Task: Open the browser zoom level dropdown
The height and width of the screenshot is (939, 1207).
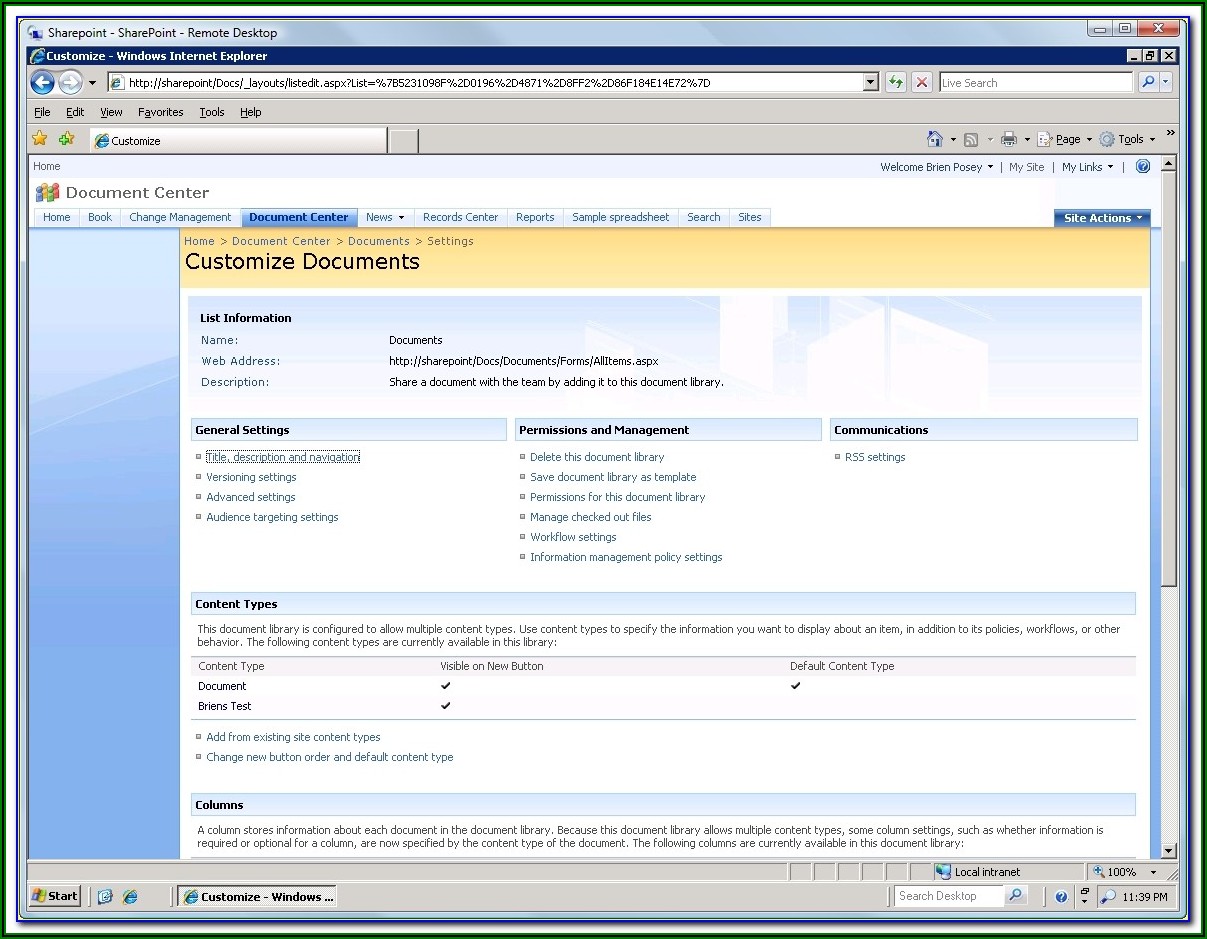Action: (x=1153, y=872)
